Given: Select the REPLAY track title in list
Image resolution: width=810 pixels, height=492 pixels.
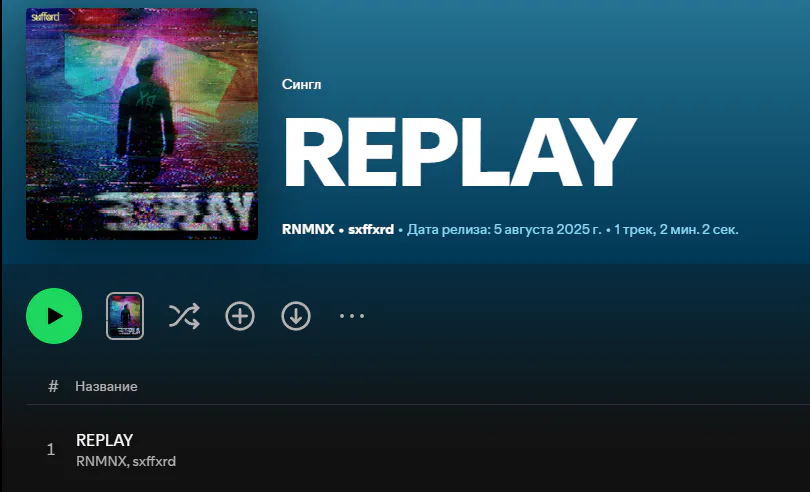Looking at the screenshot, I should point(104,440).
